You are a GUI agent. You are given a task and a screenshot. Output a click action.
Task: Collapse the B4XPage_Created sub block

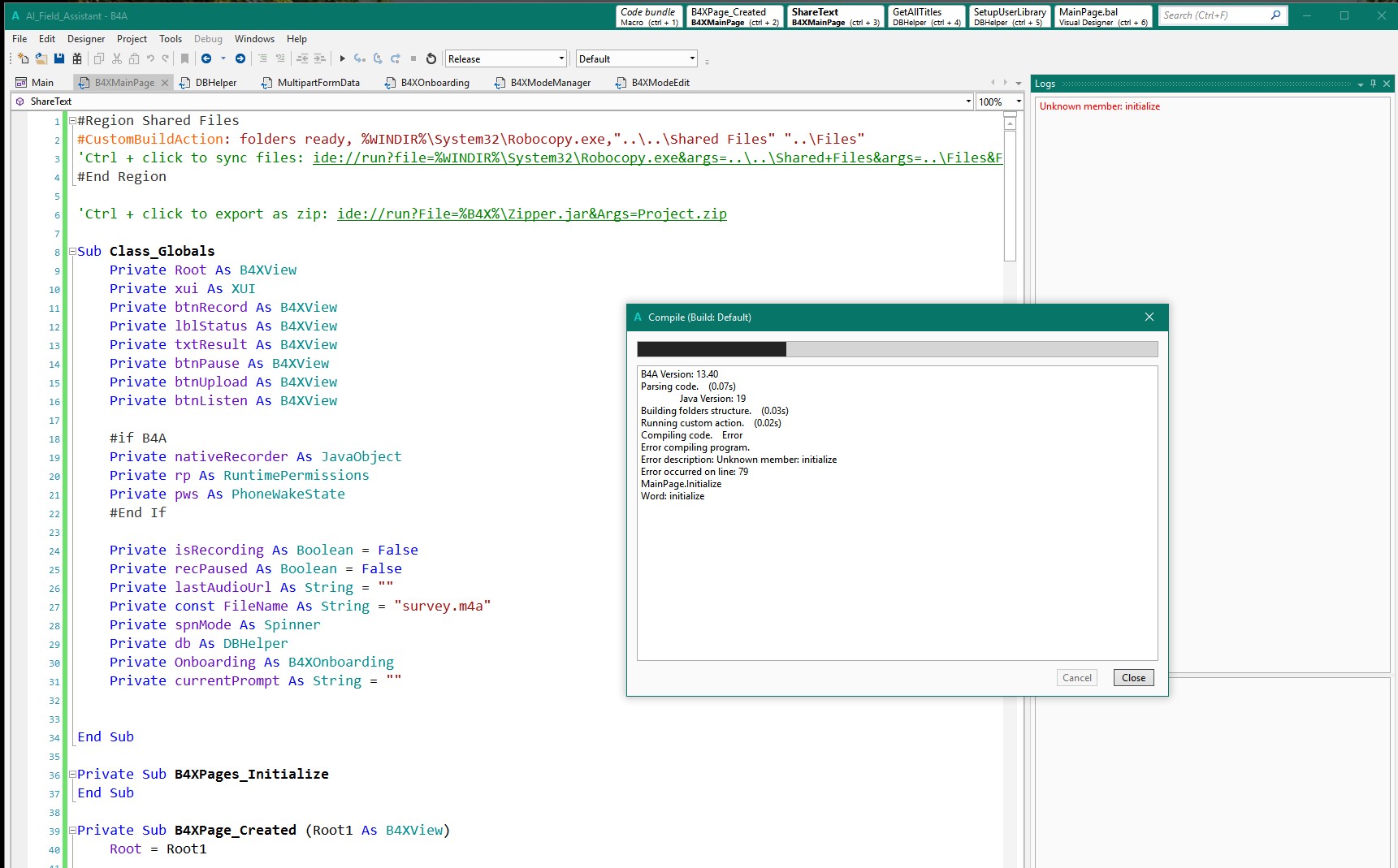click(x=72, y=831)
